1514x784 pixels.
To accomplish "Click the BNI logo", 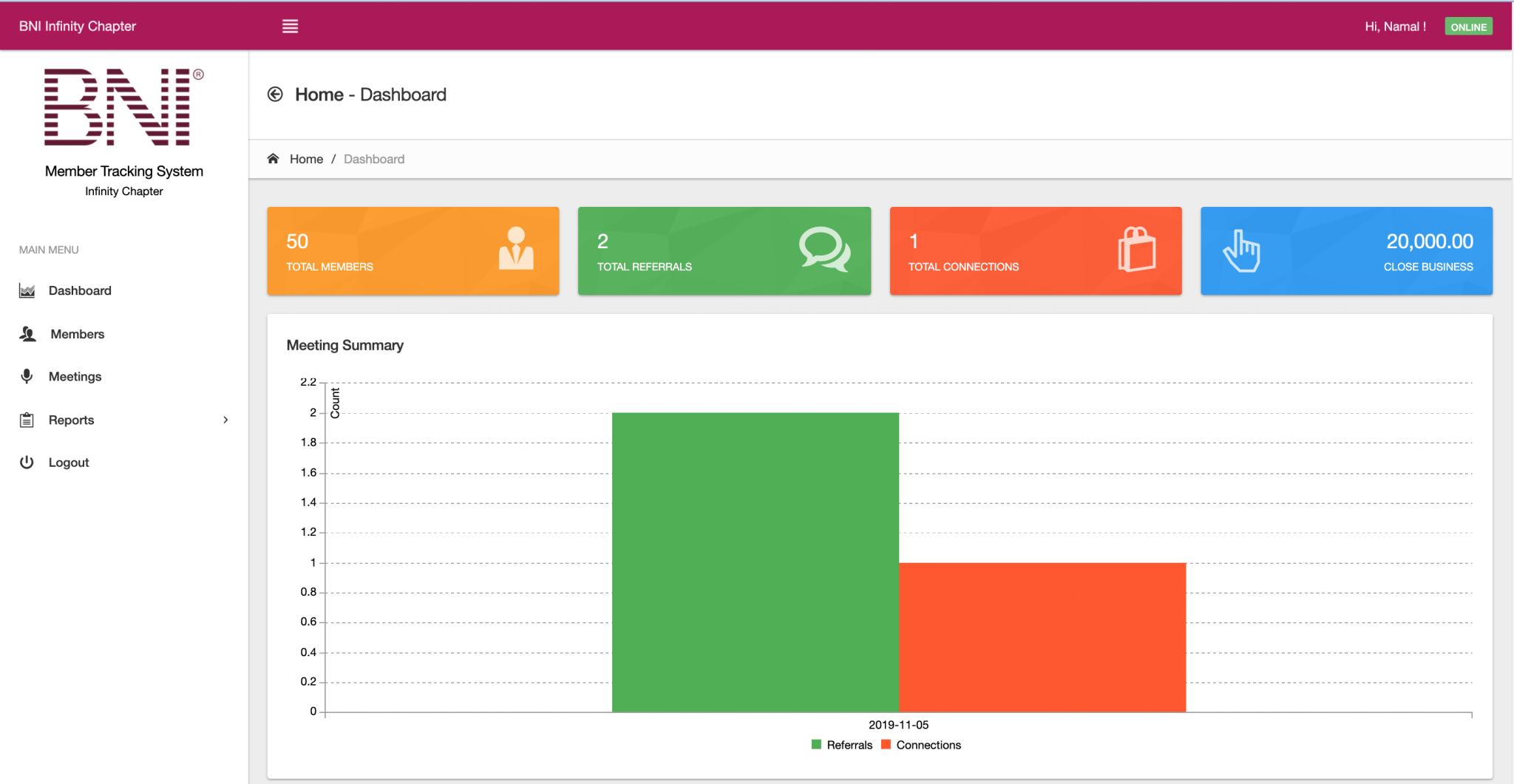I will tap(123, 107).
